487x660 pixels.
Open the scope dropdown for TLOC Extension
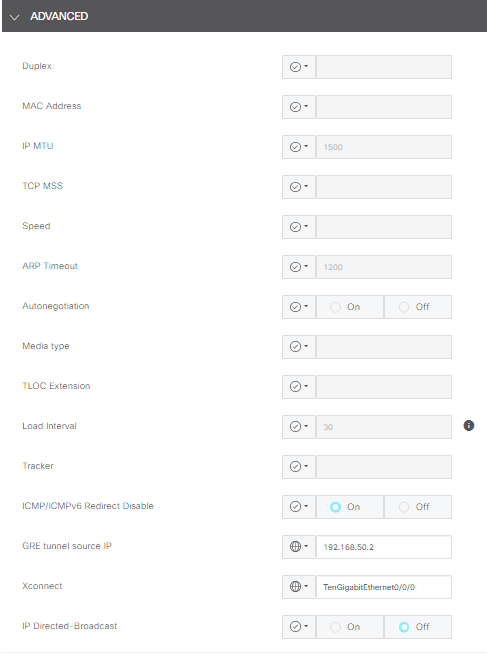tap(299, 387)
